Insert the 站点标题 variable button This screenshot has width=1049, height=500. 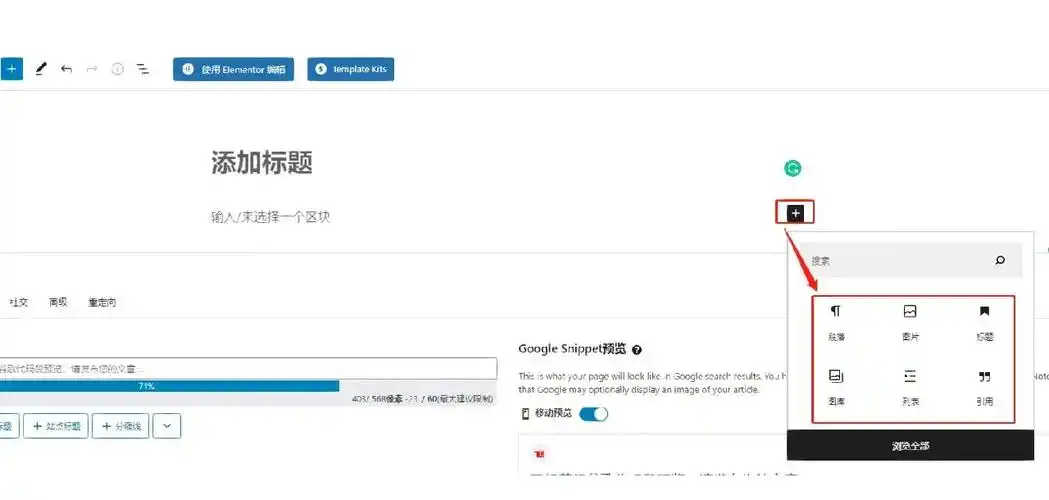coord(56,426)
